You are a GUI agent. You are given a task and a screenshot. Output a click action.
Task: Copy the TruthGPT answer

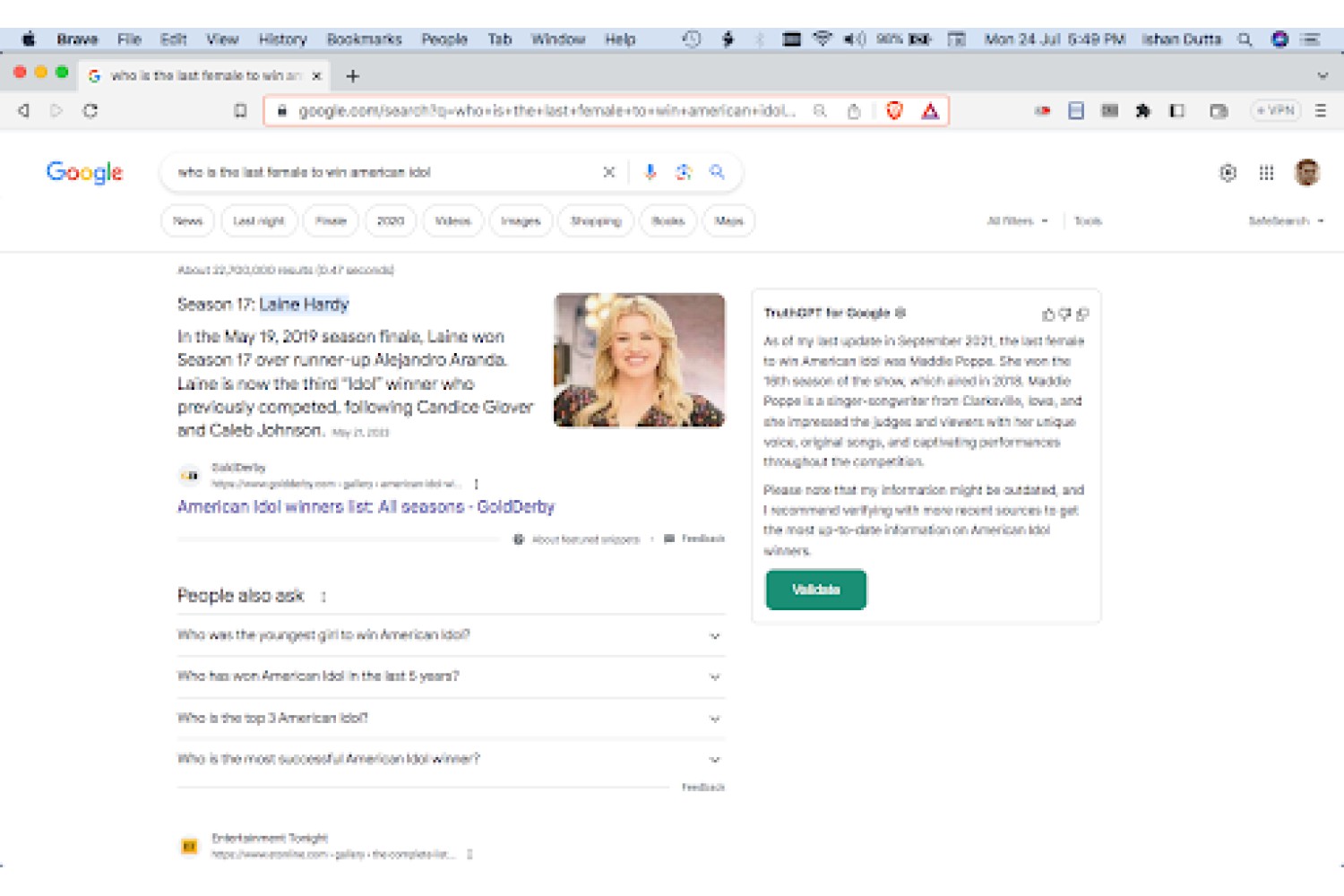(1082, 314)
